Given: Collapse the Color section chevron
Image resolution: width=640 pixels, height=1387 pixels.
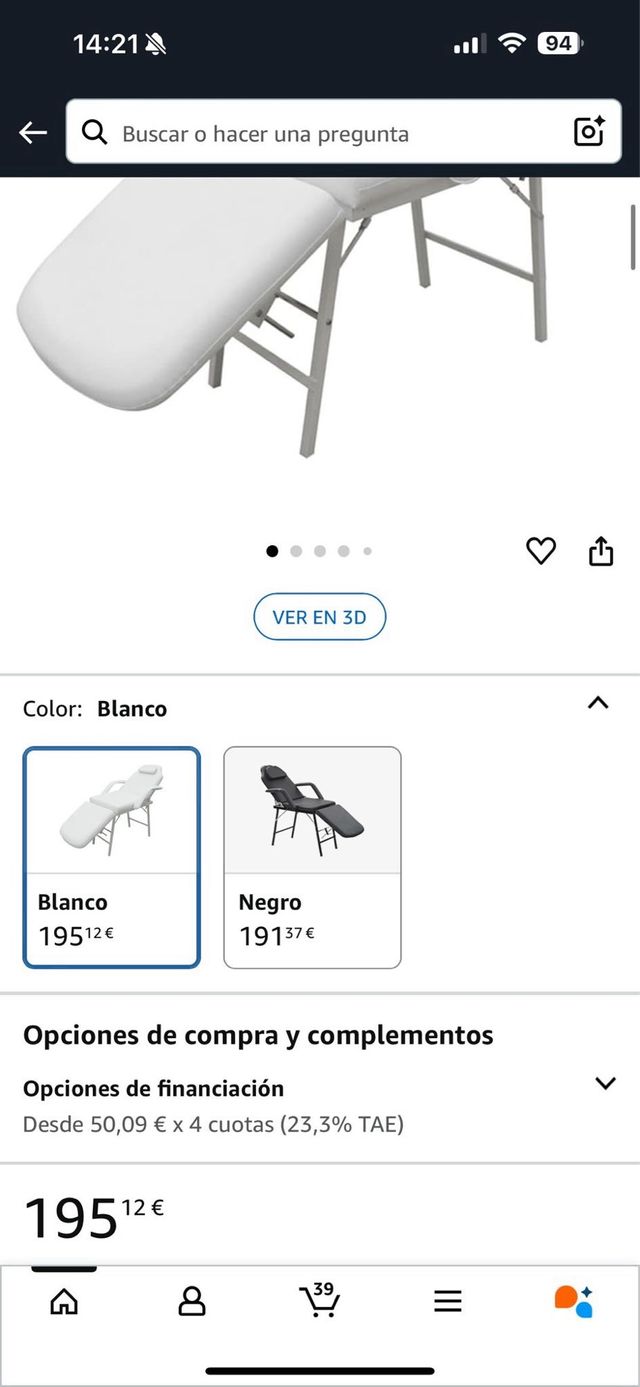Looking at the screenshot, I should (x=598, y=703).
